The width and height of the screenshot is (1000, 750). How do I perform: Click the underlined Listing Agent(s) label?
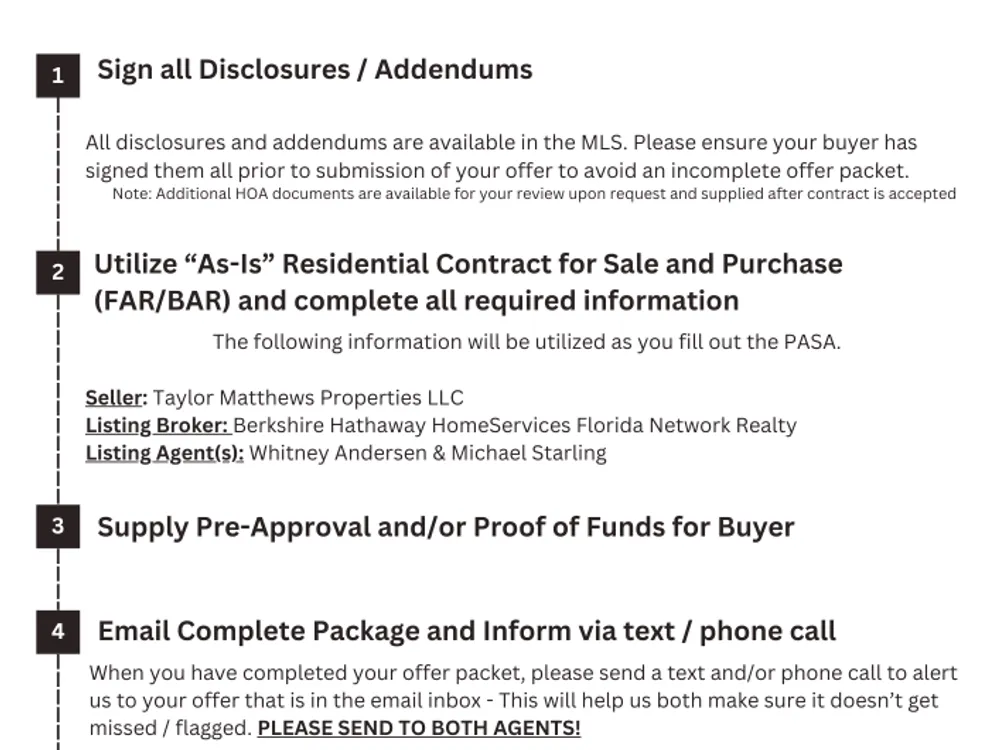click(165, 453)
